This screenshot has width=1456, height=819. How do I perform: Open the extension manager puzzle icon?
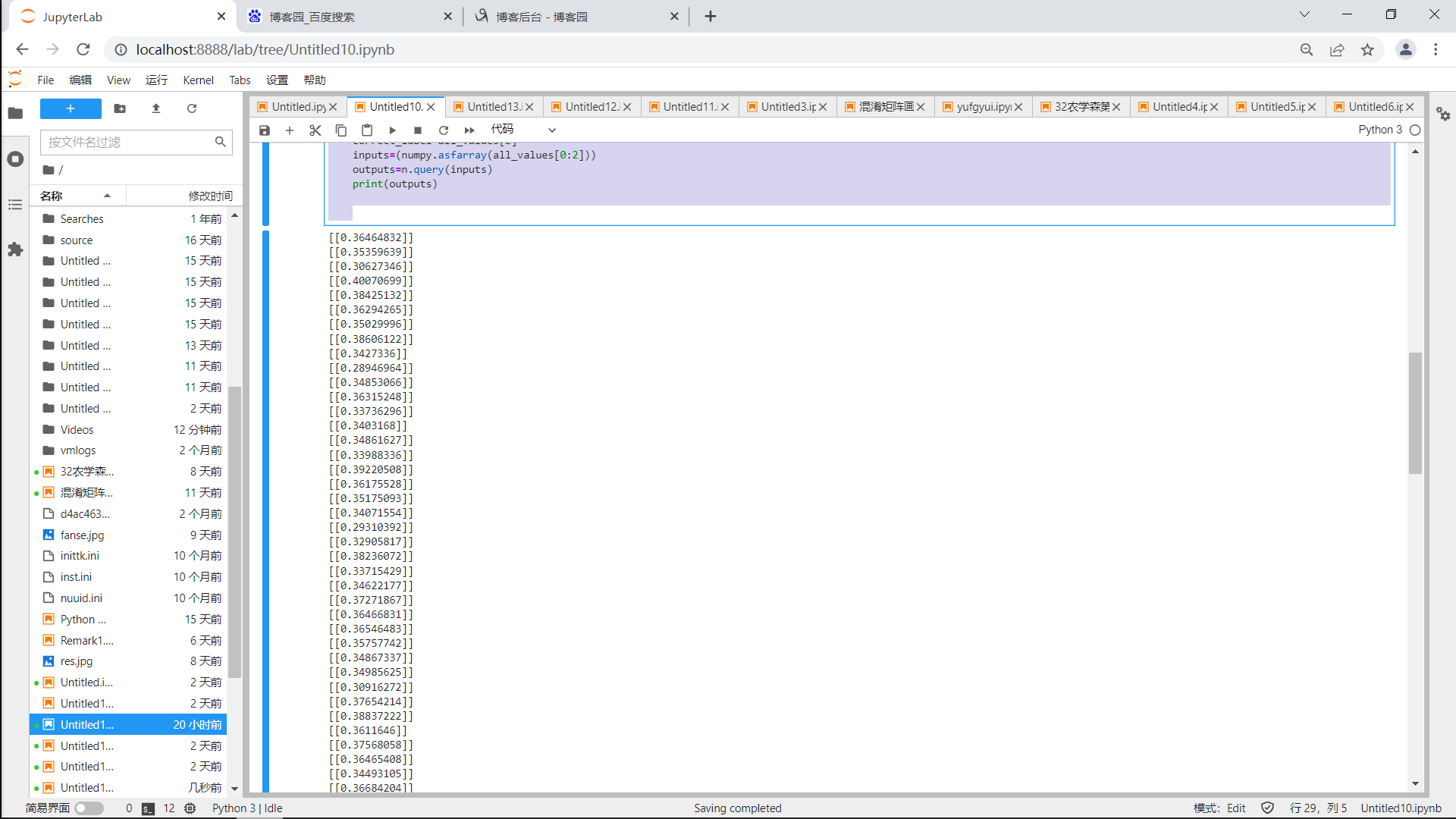coord(15,249)
